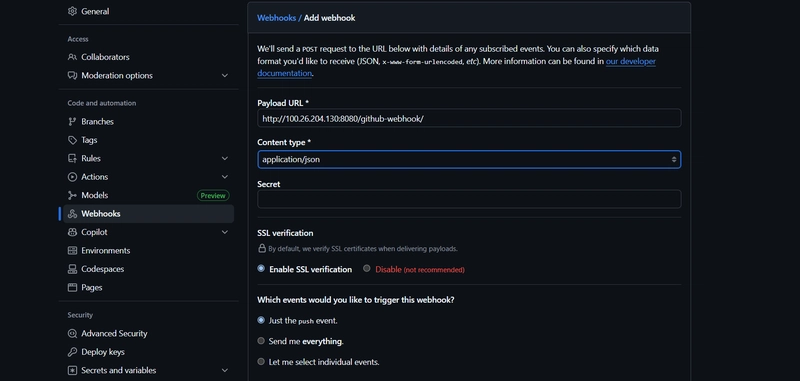Expand the Actions menu chevron
This screenshot has width=800, height=381.
tap(224, 177)
